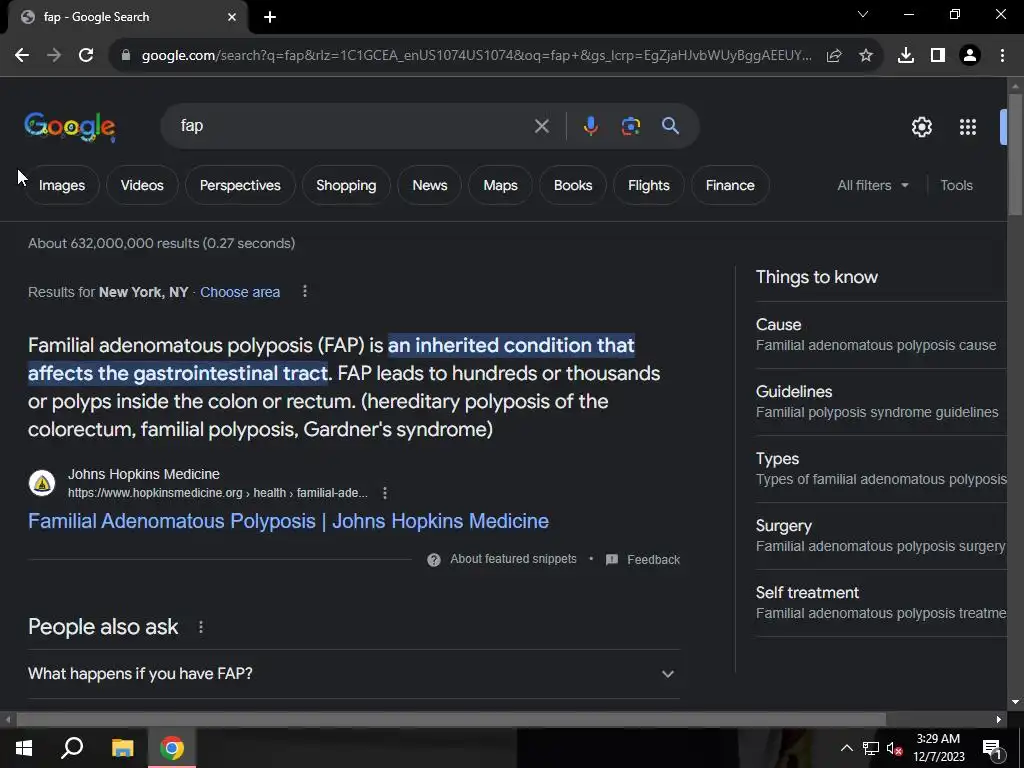
Task: Open the Cause item in Things to know
Action: (x=881, y=334)
